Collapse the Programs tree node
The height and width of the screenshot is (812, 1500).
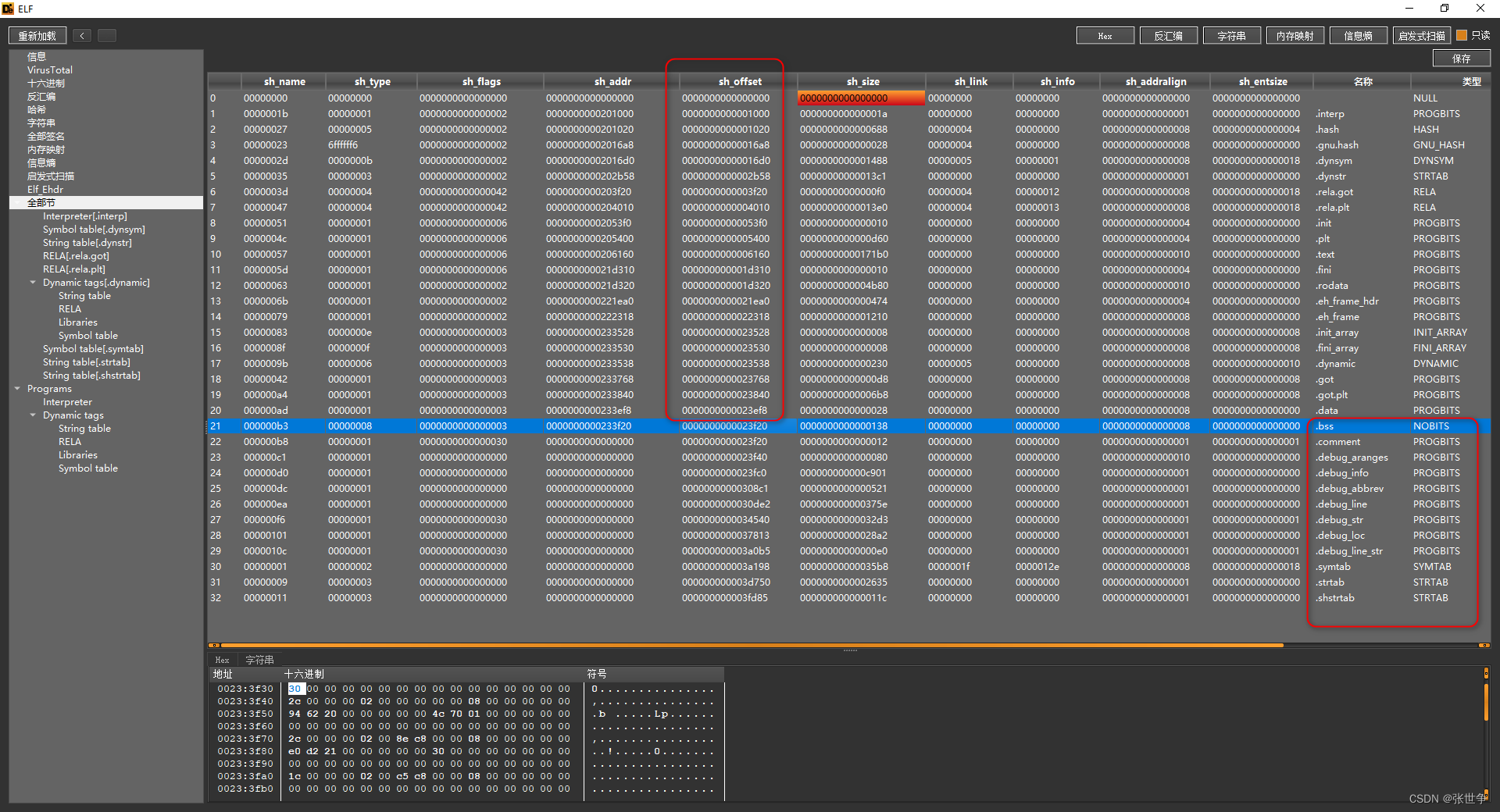[17, 389]
